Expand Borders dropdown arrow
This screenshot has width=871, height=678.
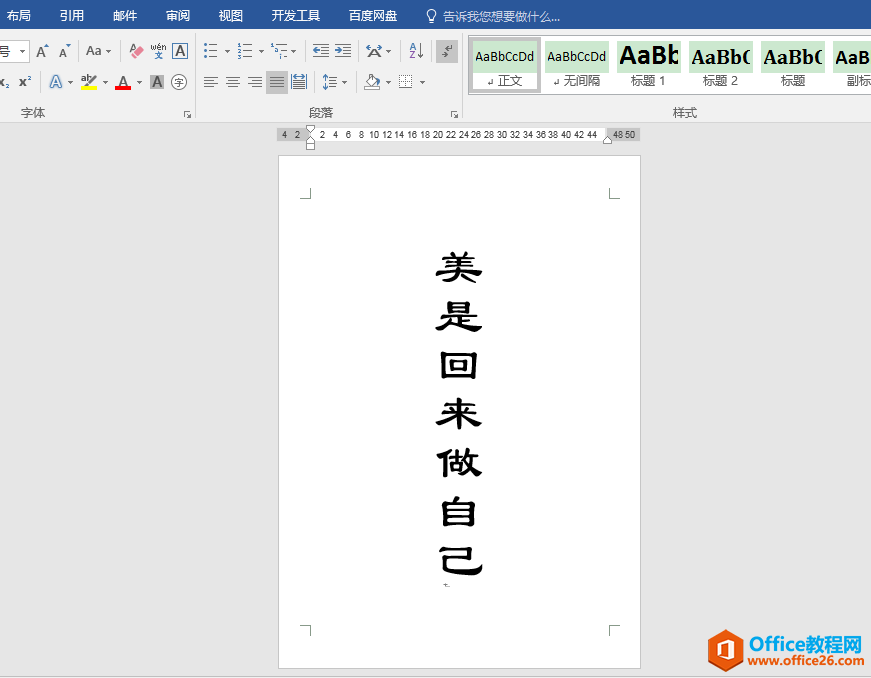pyautogui.click(x=422, y=82)
